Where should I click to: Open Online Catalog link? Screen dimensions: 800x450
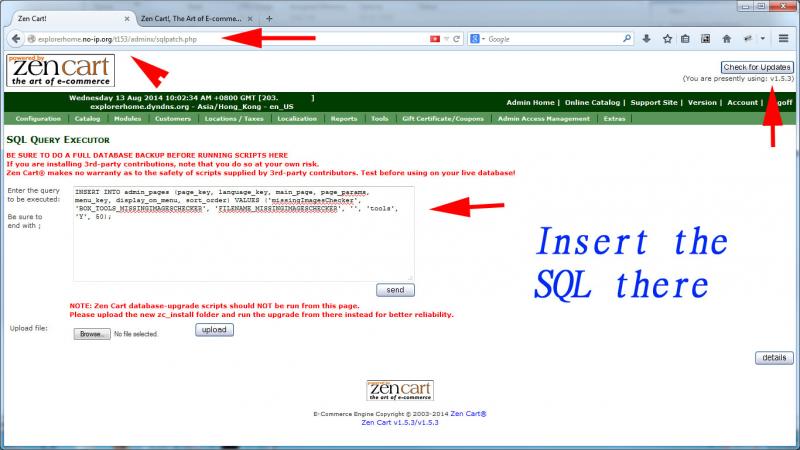tap(592, 103)
